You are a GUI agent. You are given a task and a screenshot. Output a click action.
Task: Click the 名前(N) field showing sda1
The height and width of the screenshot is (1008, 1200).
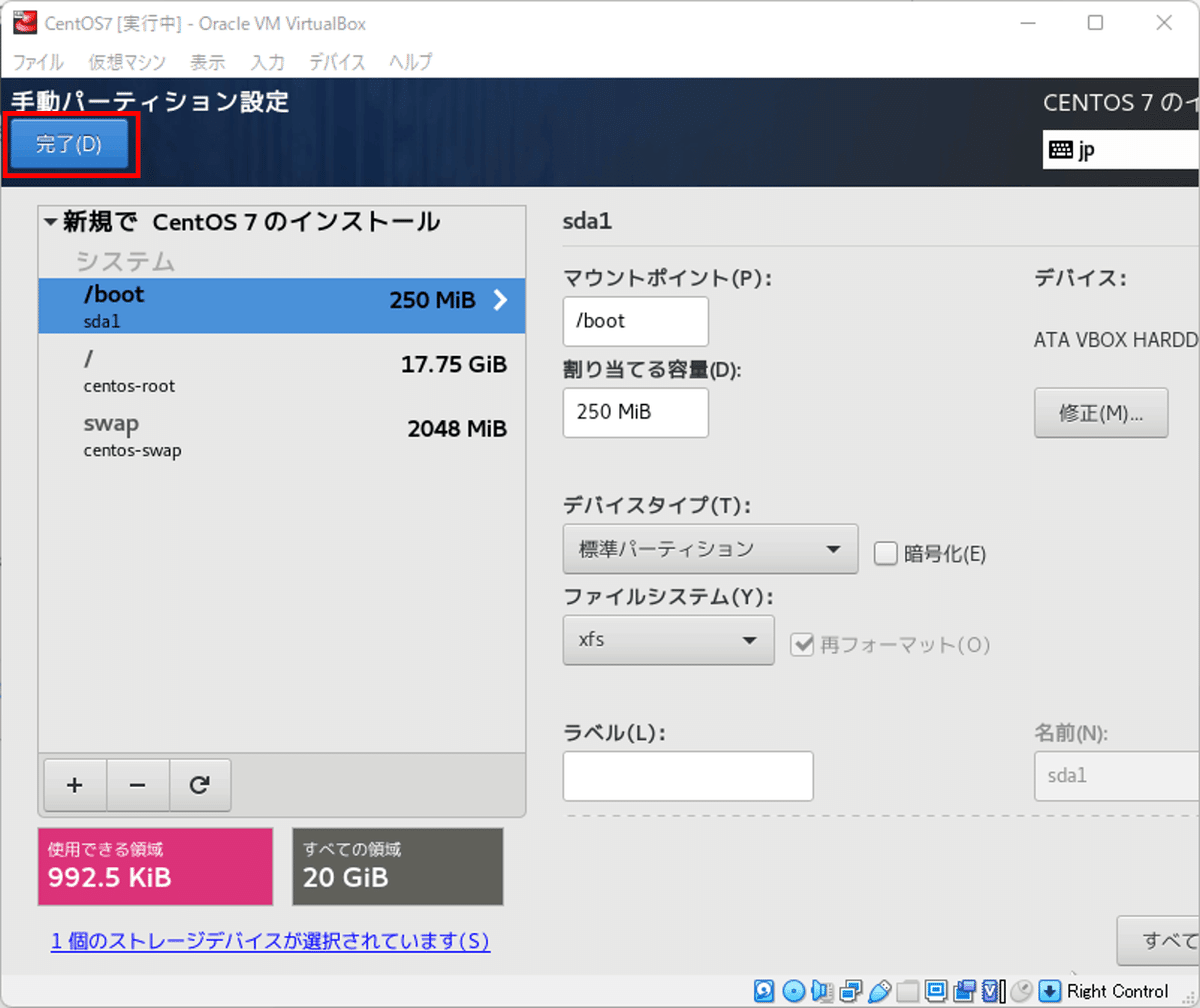pyautogui.click(x=1116, y=775)
